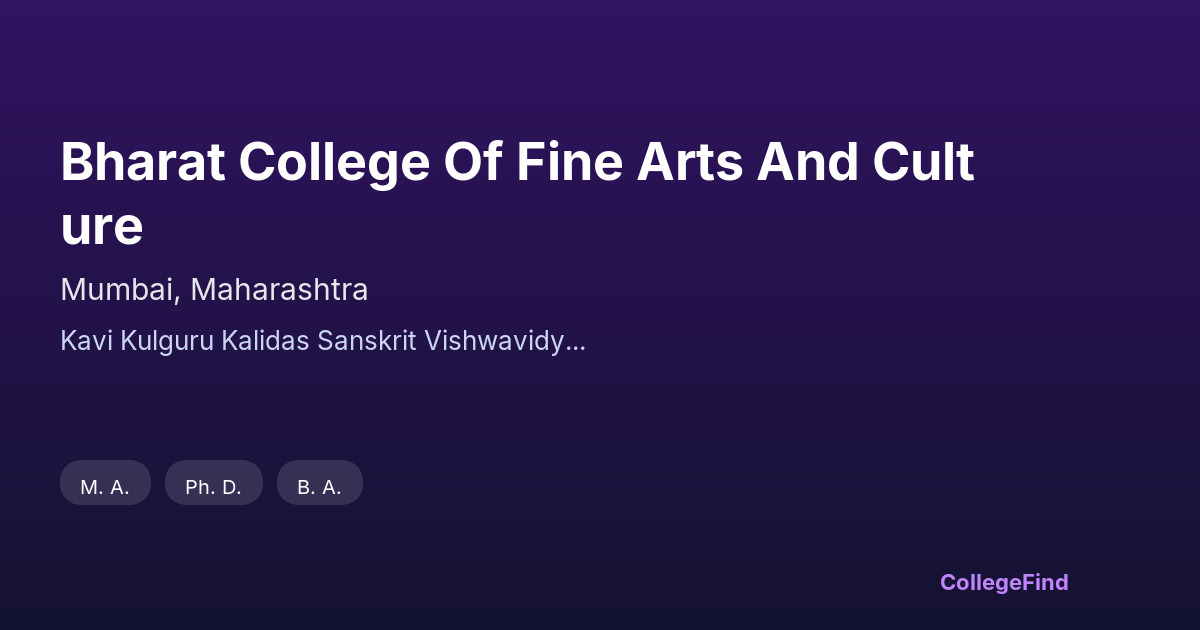Click the M. A. course tag
1200x630 pixels.
[x=105, y=487]
